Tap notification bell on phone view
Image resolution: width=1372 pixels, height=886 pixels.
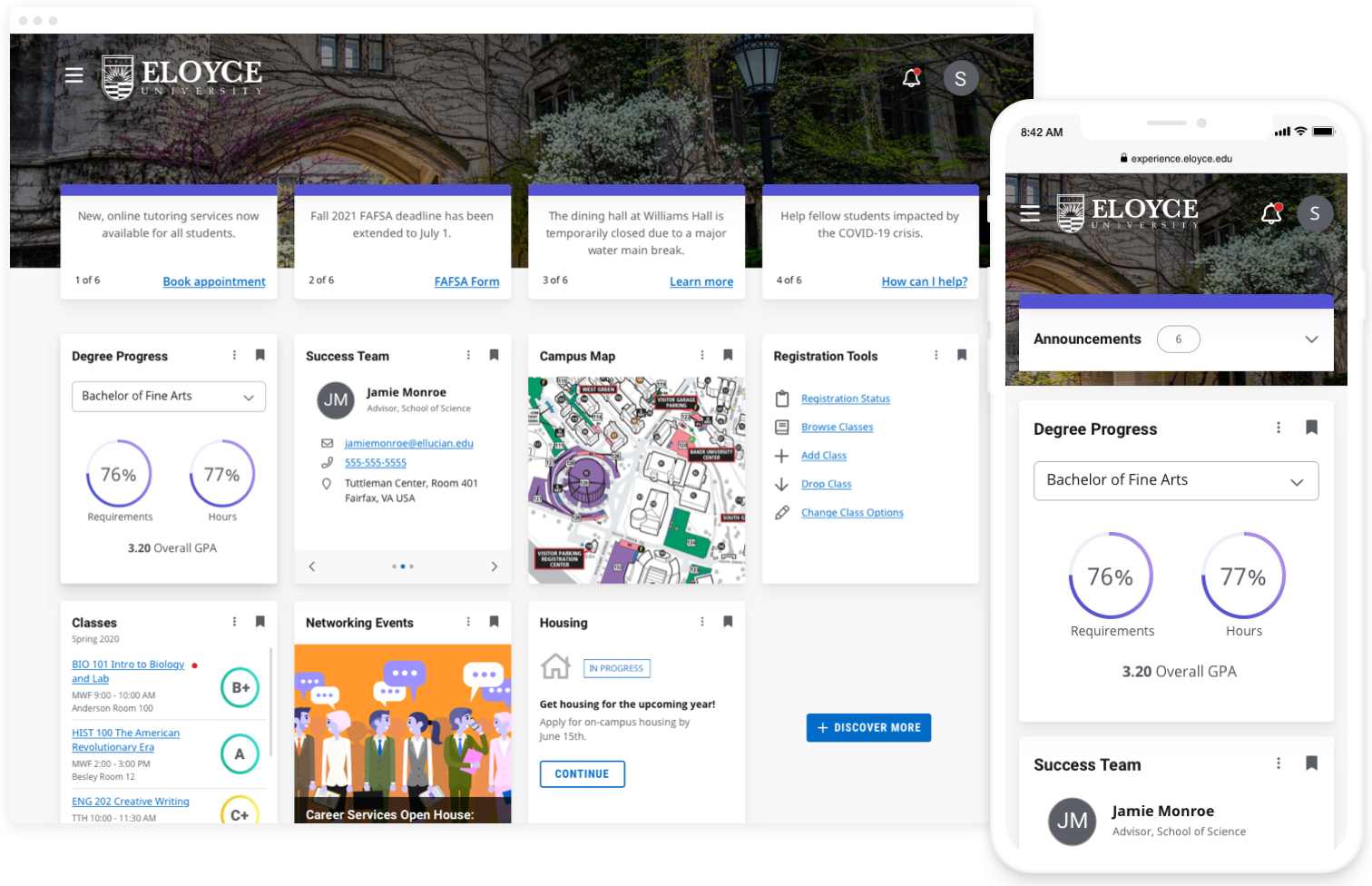click(1271, 213)
